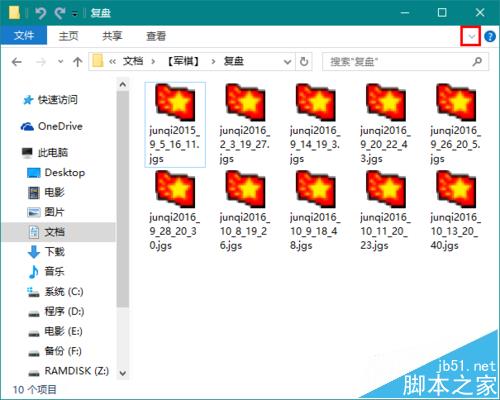Click 复盘 in the address path
Image resolution: width=500 pixels, height=400 pixels.
coord(233,61)
